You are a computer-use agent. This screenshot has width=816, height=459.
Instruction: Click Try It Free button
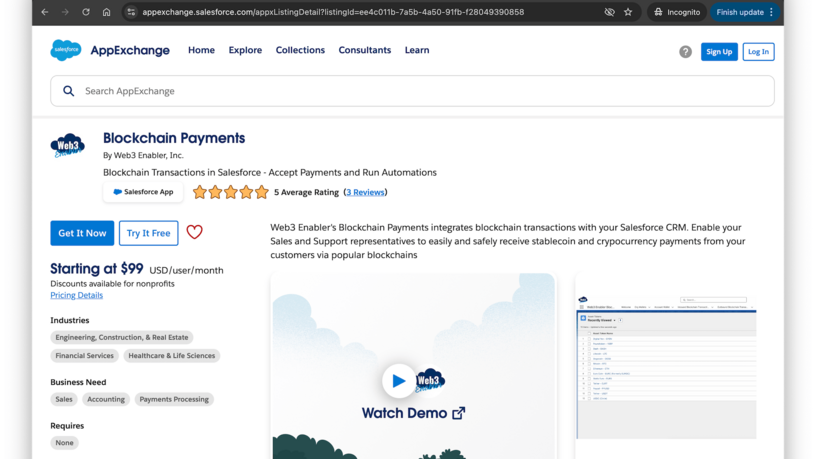pos(148,233)
